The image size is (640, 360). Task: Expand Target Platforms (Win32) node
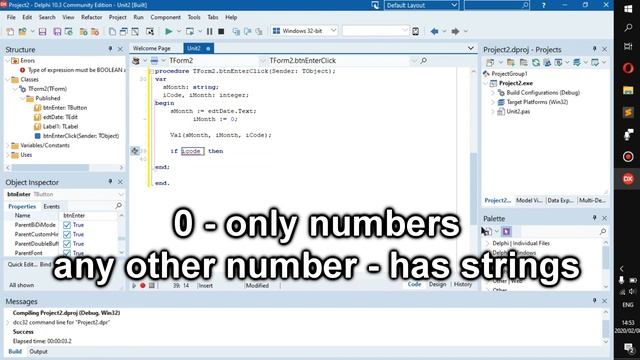pos(493,102)
